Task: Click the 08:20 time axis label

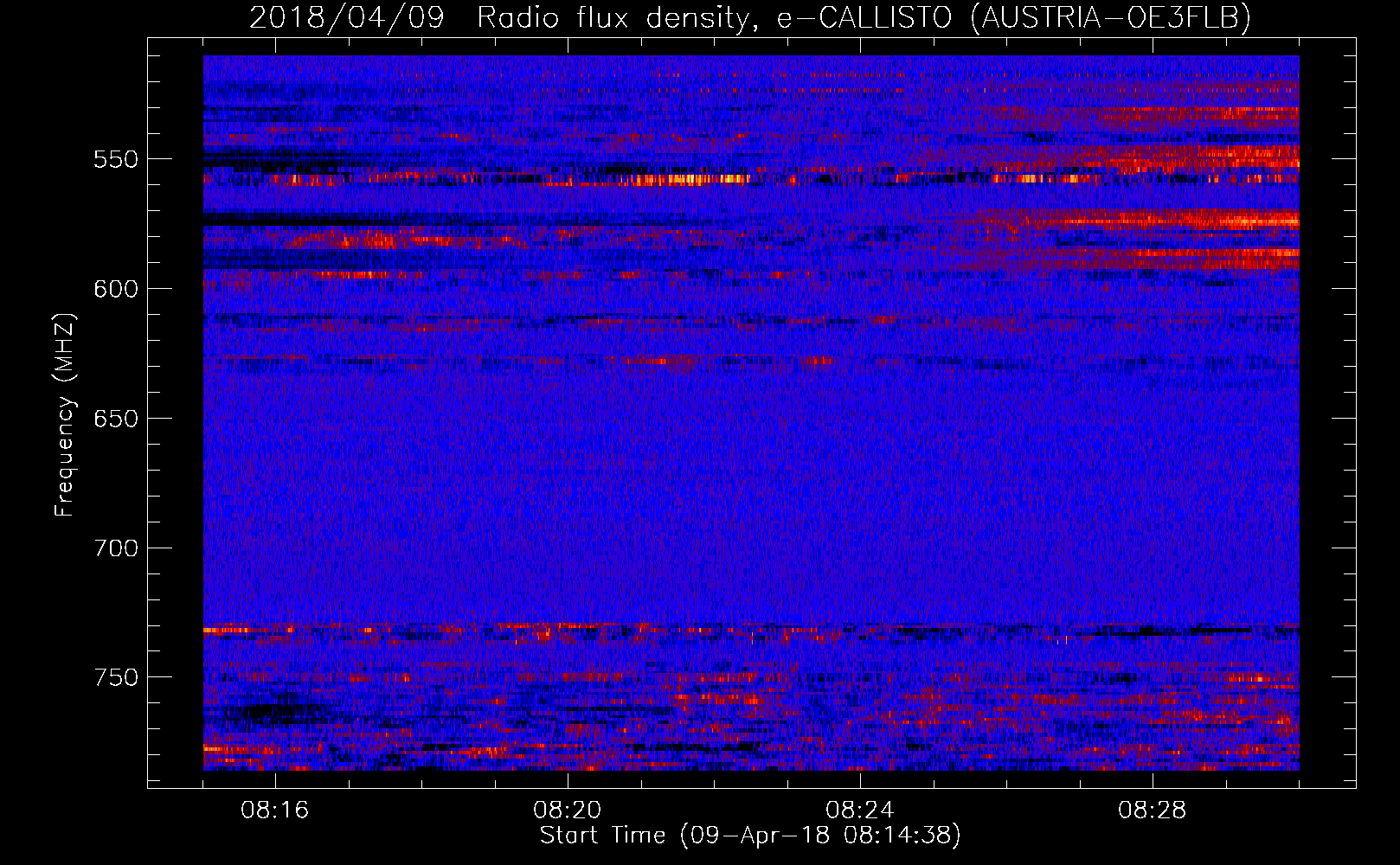Action: tap(568, 811)
